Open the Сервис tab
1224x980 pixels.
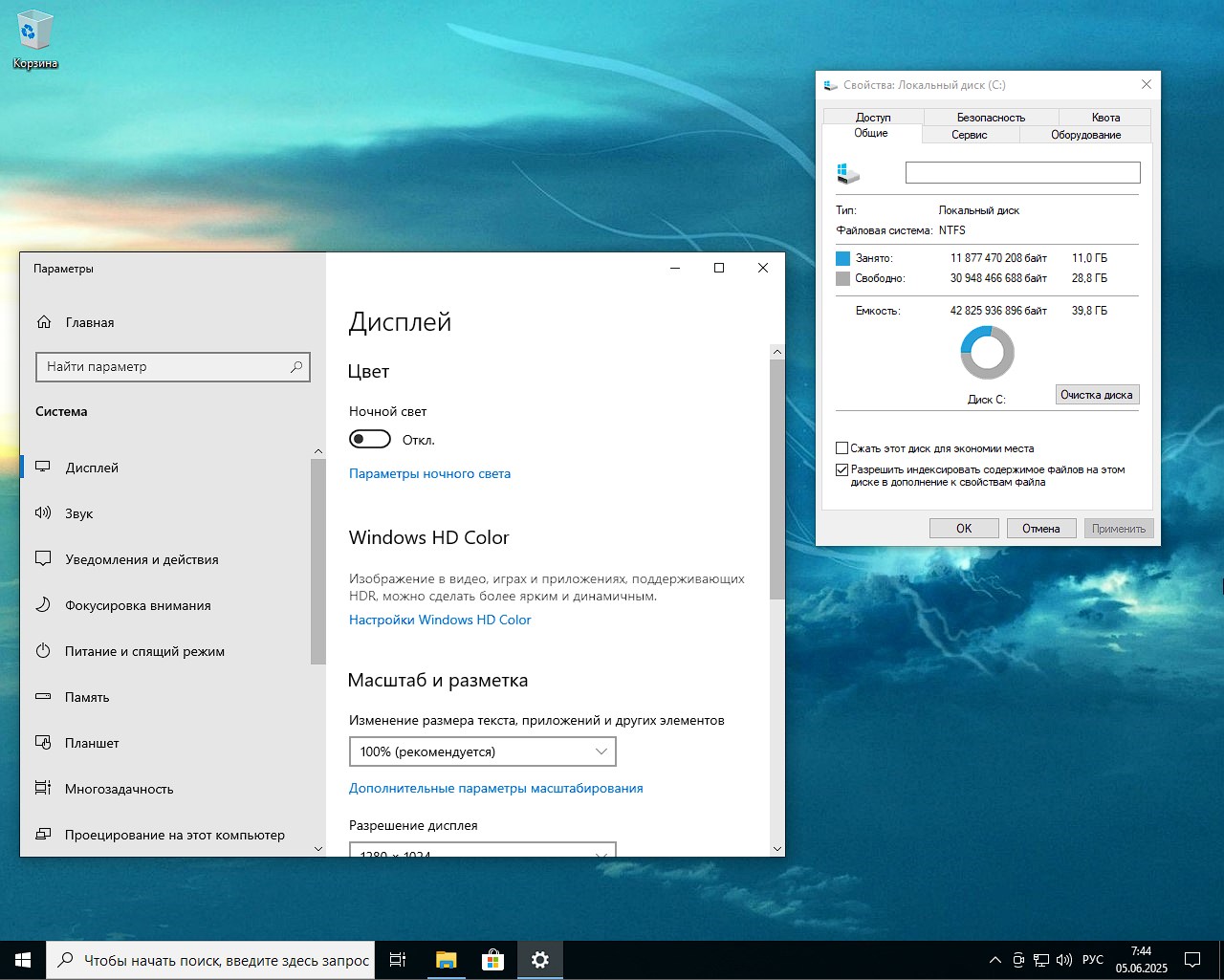tap(970, 135)
